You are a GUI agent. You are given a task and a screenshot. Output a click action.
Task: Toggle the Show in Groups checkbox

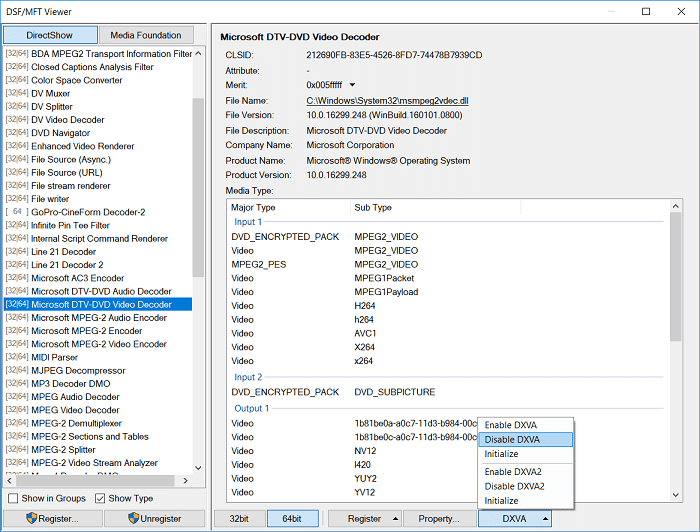13,498
